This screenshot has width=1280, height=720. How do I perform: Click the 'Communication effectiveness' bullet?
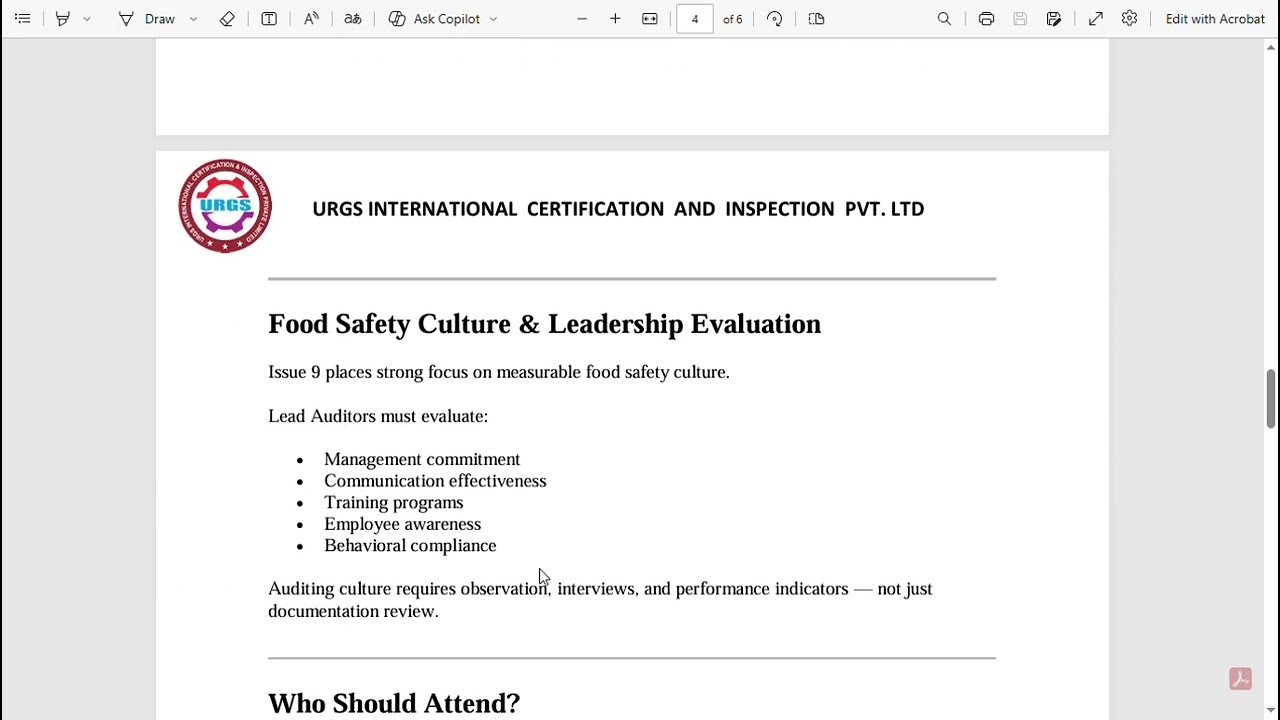tap(435, 481)
